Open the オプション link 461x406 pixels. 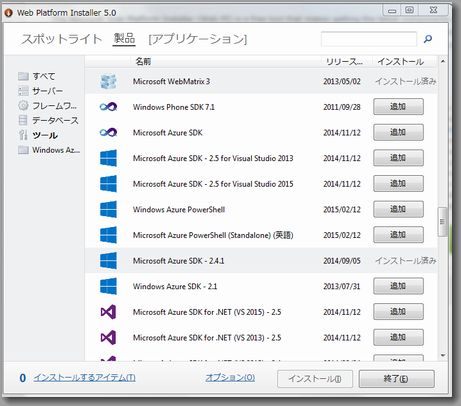pyautogui.click(x=230, y=377)
